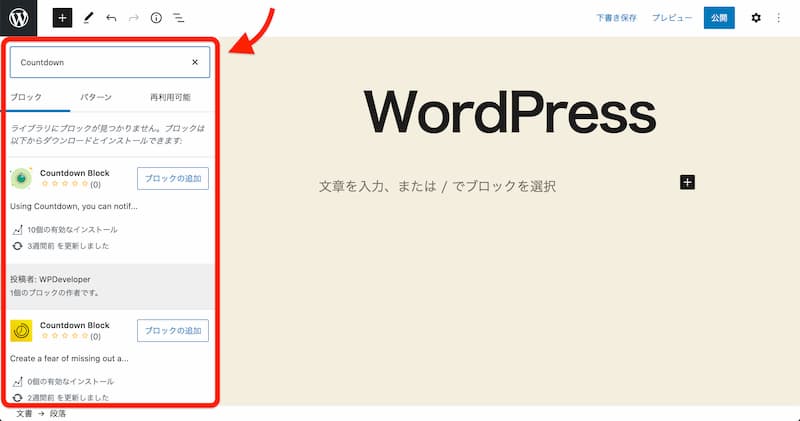Click the Countdown search field
This screenshot has width=800, height=421.
110,62
